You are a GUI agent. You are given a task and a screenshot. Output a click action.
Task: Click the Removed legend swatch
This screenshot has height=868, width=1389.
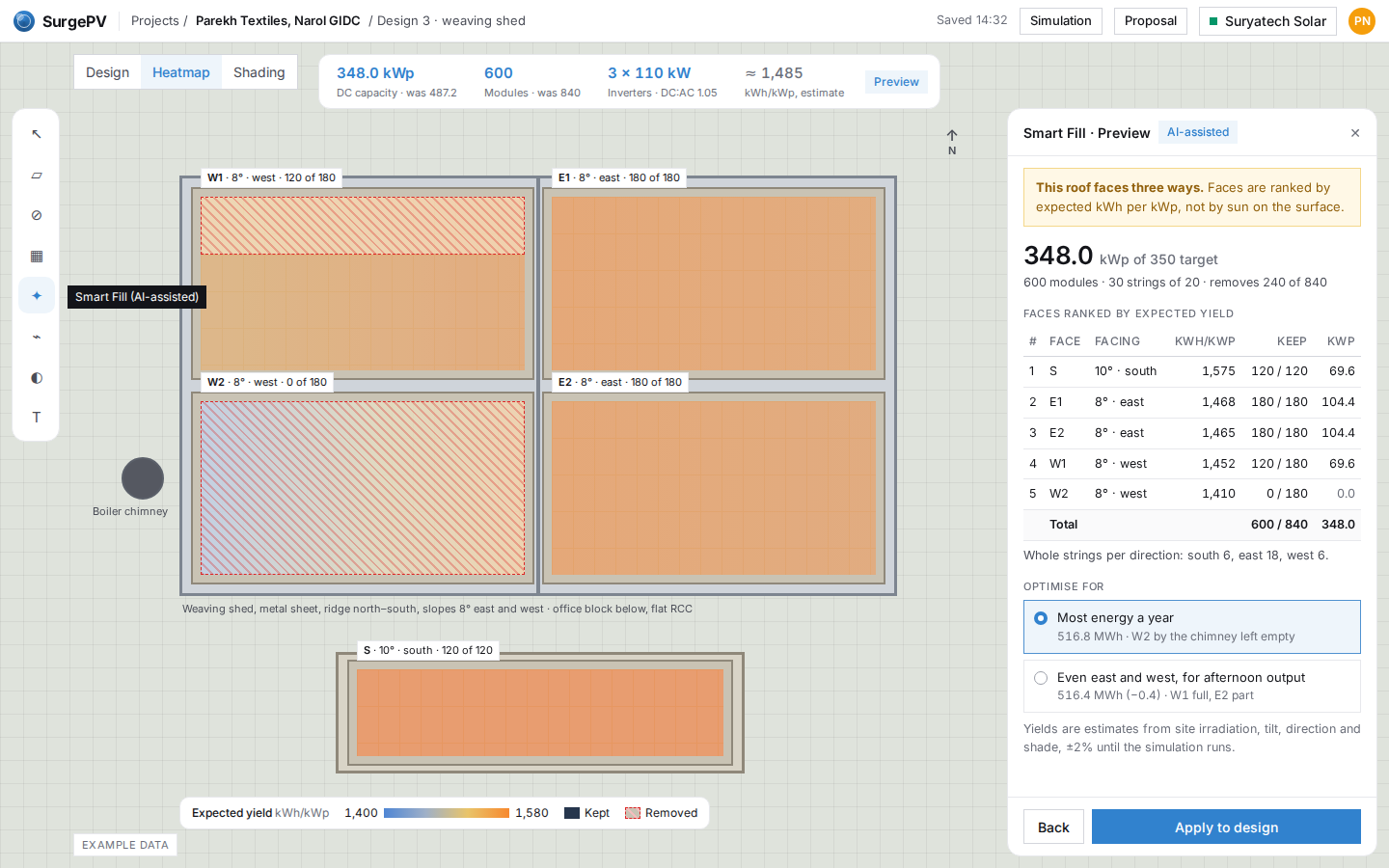(x=633, y=813)
